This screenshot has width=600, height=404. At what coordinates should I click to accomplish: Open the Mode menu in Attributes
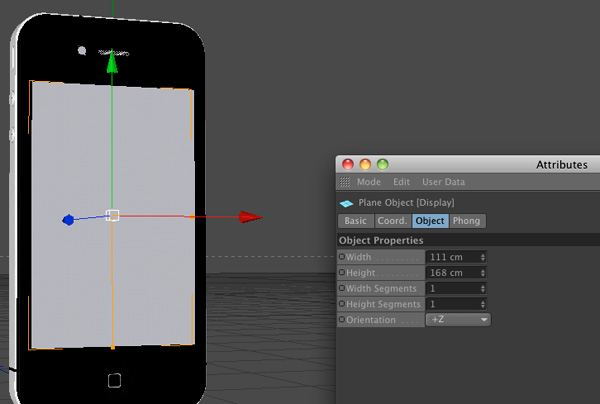pos(368,182)
